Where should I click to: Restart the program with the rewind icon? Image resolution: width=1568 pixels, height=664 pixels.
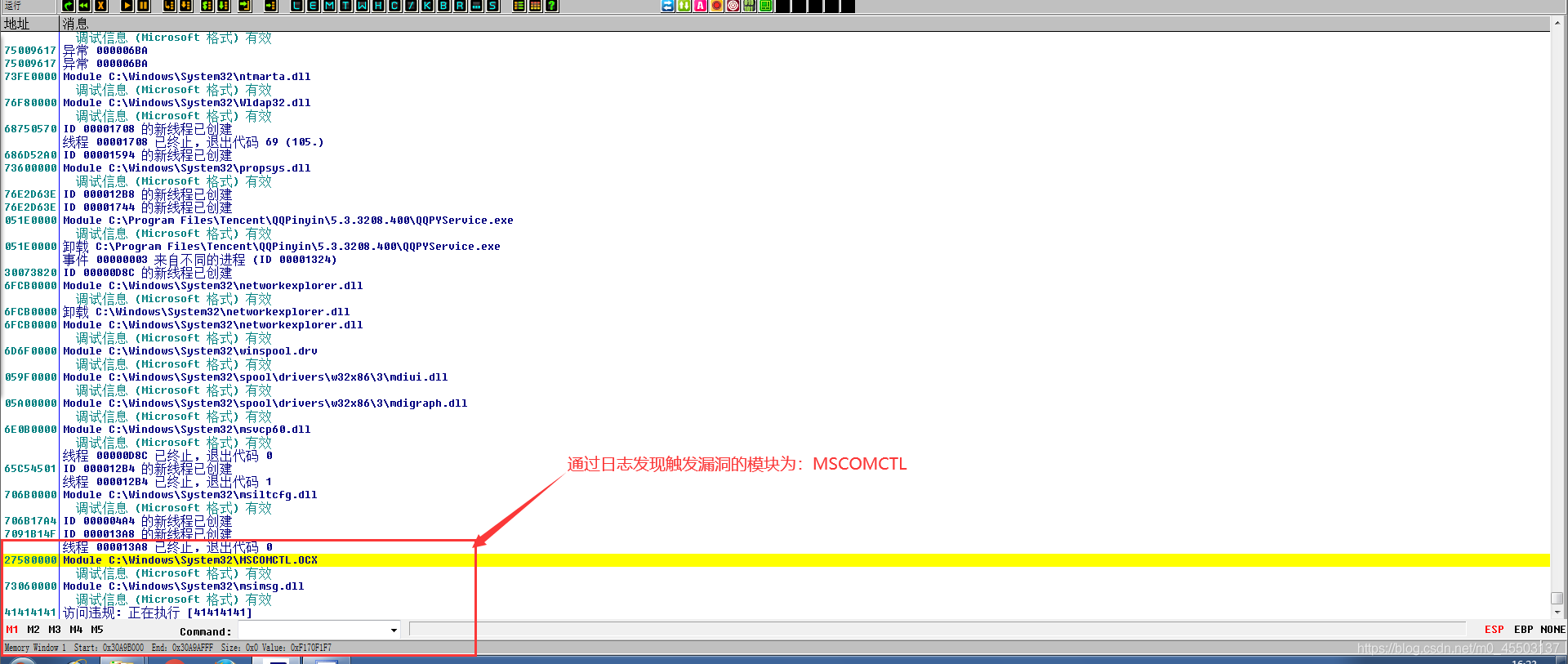click(x=84, y=6)
